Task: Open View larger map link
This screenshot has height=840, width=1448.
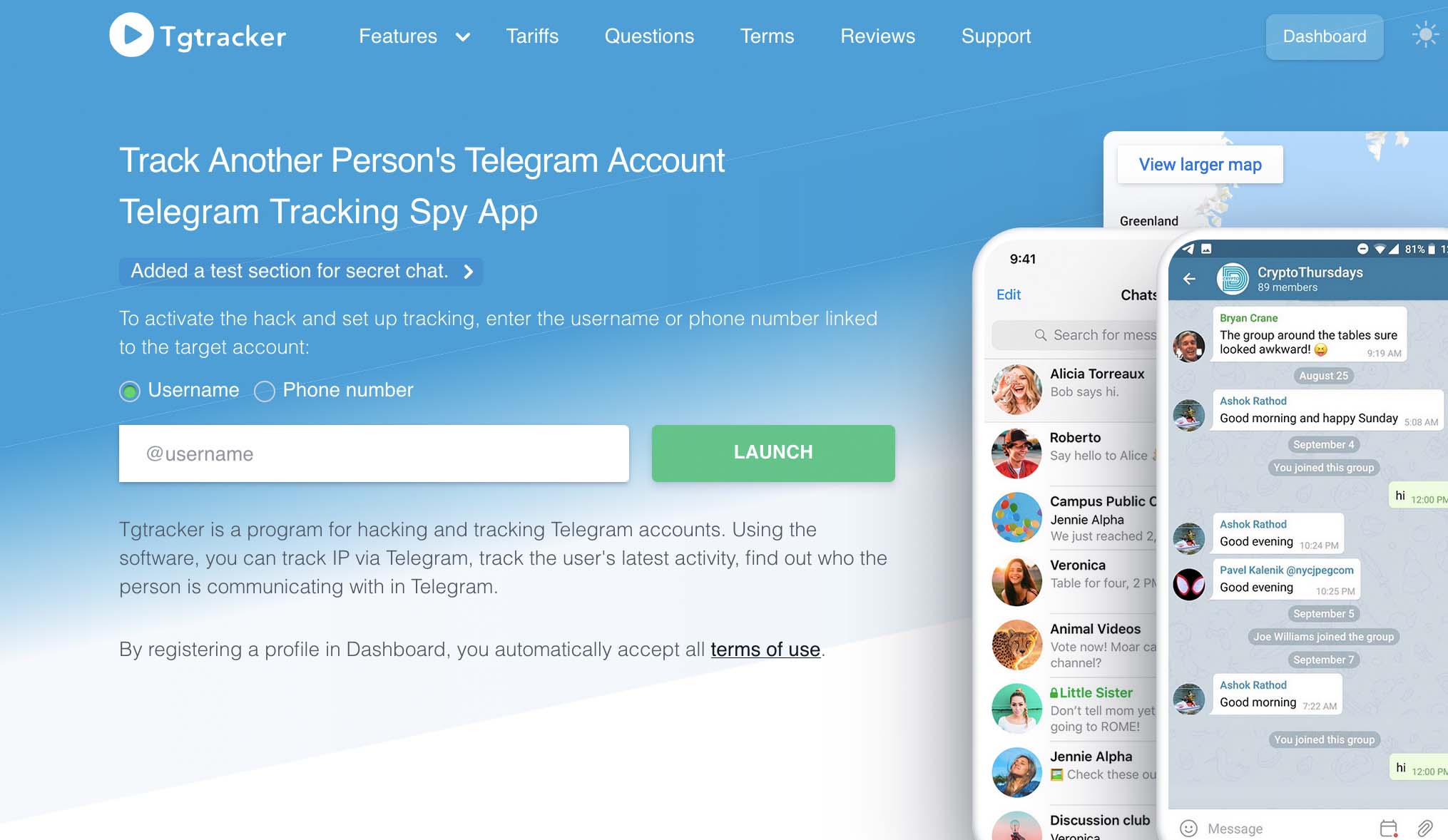Action: (1200, 162)
